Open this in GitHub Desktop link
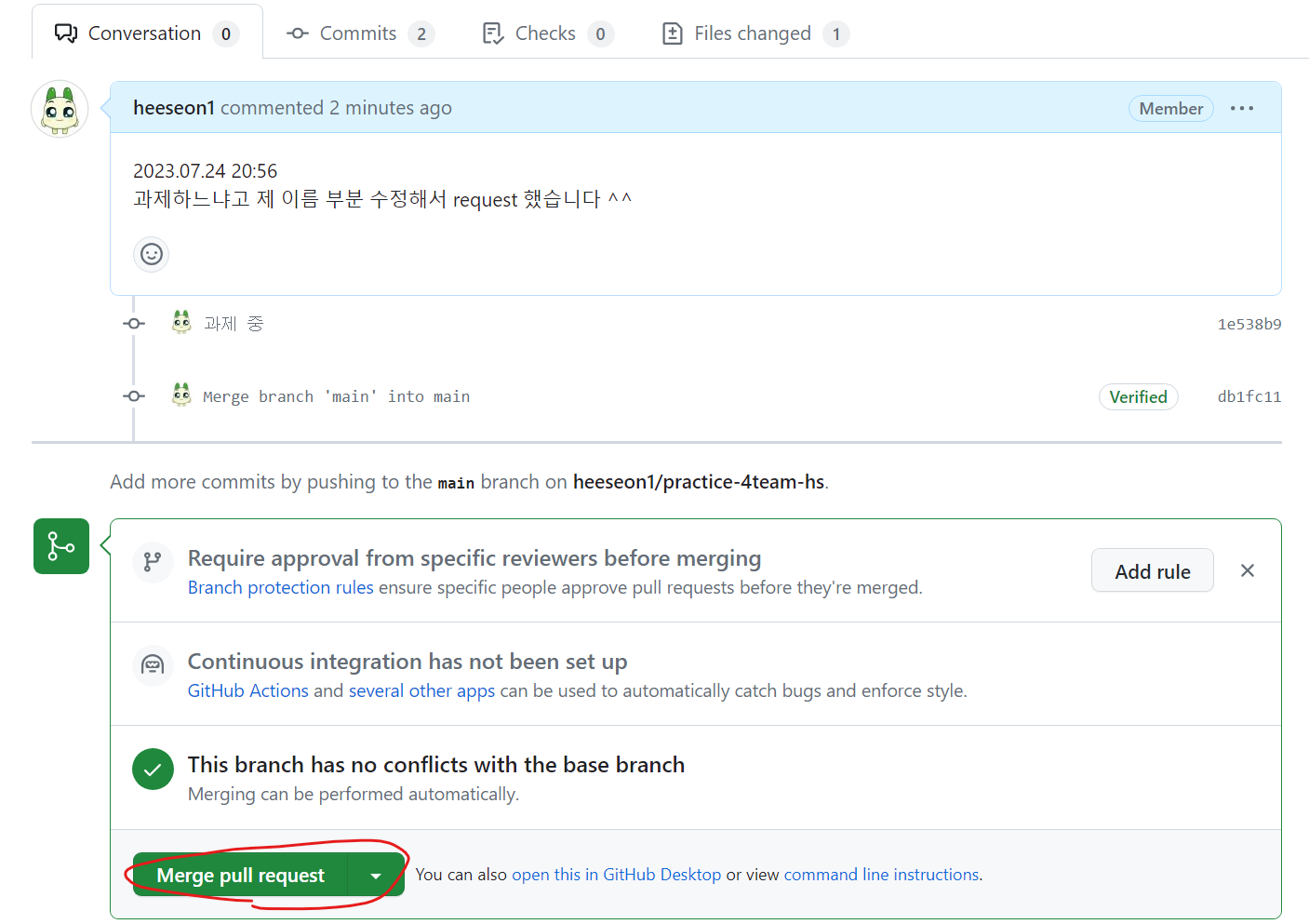Viewport: 1309px width, 924px height. tap(616, 875)
